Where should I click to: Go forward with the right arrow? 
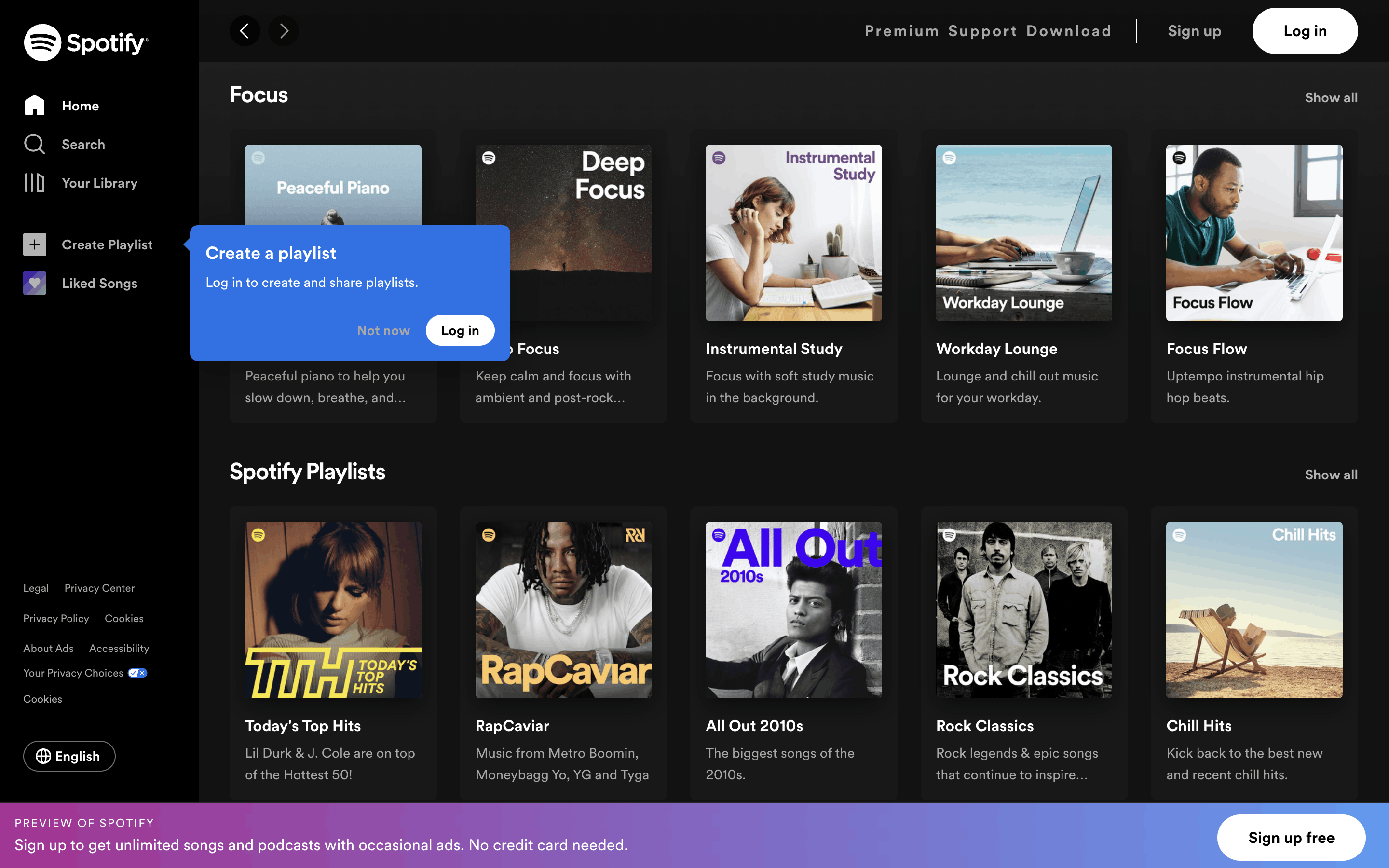[284, 31]
